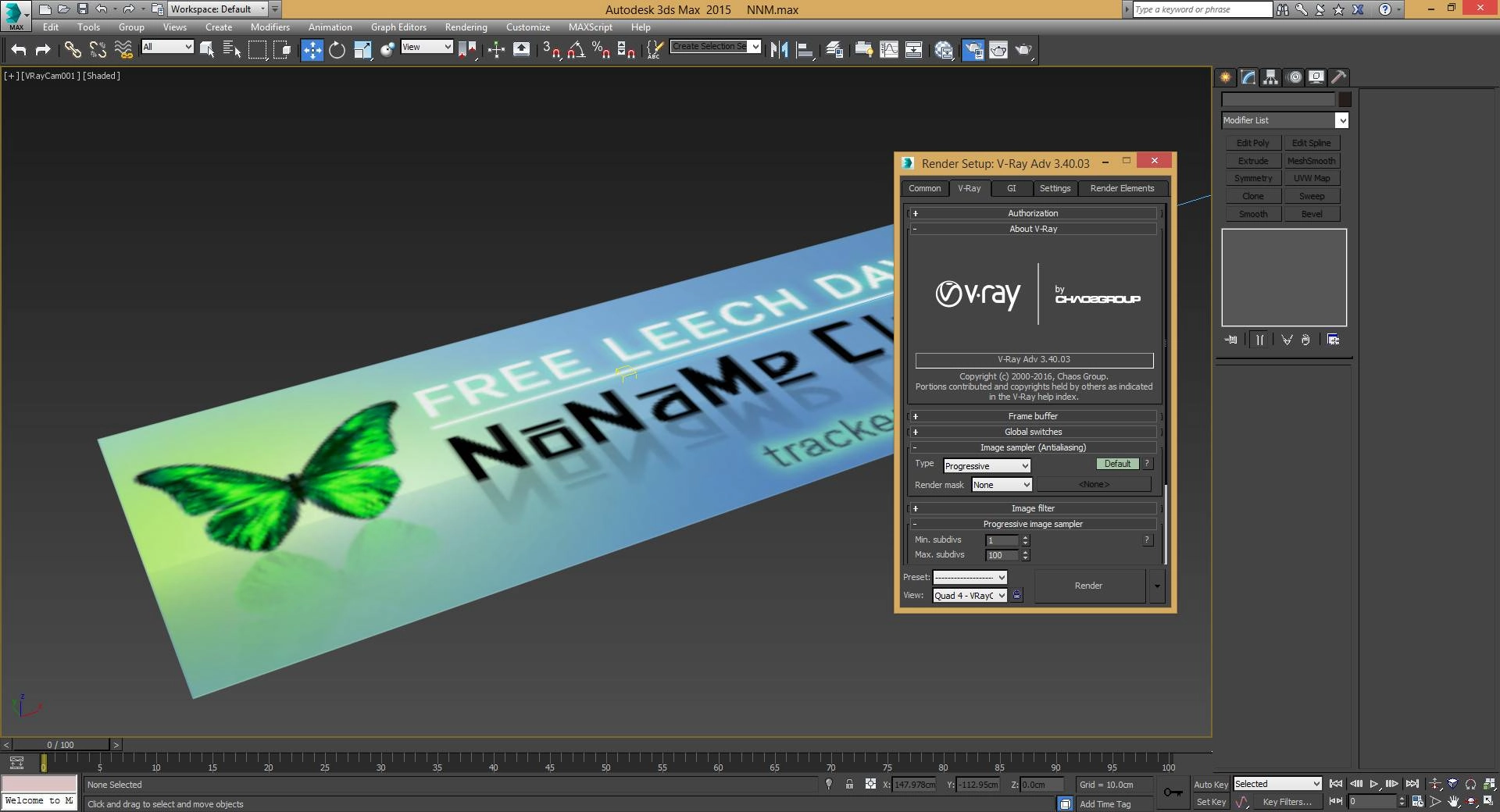Switch to the GI tab
This screenshot has height=812, width=1500.
(x=1011, y=188)
